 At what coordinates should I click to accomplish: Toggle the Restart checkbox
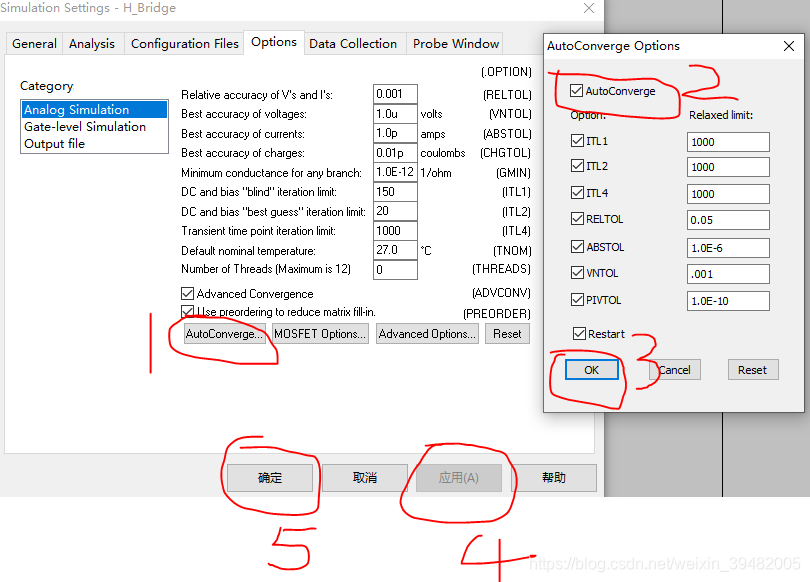point(580,334)
